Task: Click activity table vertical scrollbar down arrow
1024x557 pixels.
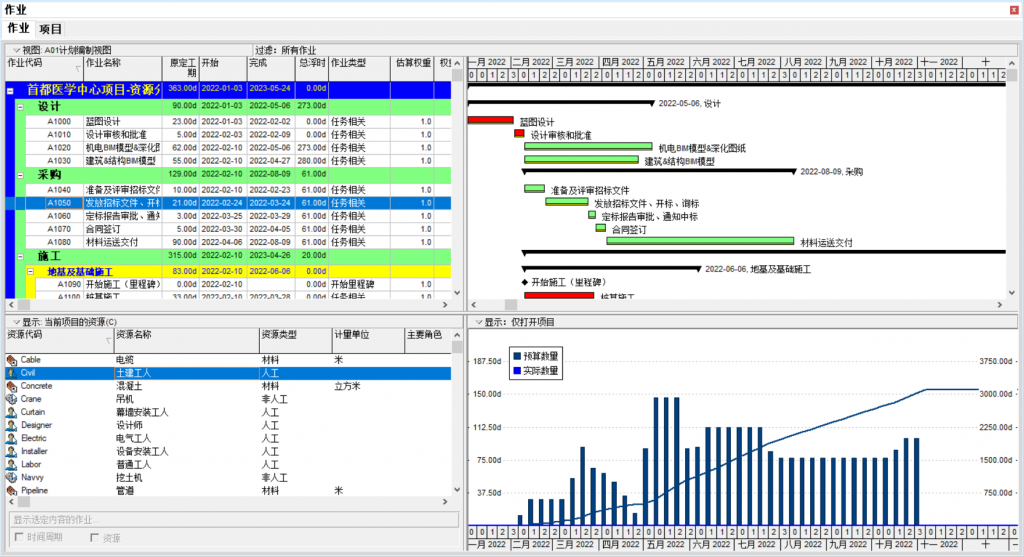Action: pyautogui.click(x=457, y=293)
